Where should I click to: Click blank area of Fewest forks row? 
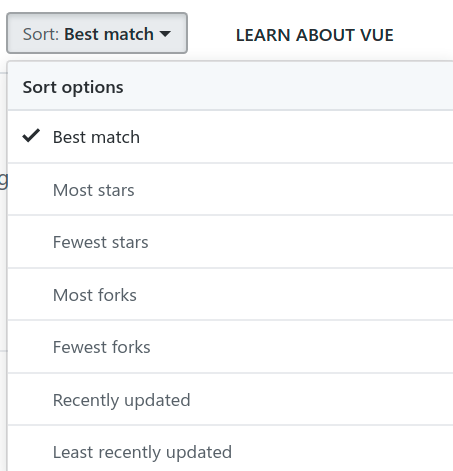pos(302,347)
